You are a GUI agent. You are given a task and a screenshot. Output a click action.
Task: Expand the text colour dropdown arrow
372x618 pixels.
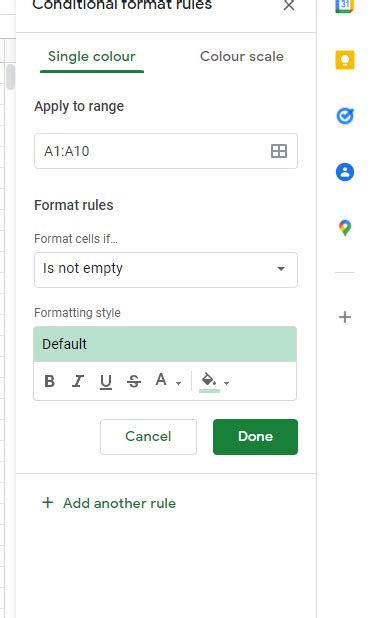[179, 383]
